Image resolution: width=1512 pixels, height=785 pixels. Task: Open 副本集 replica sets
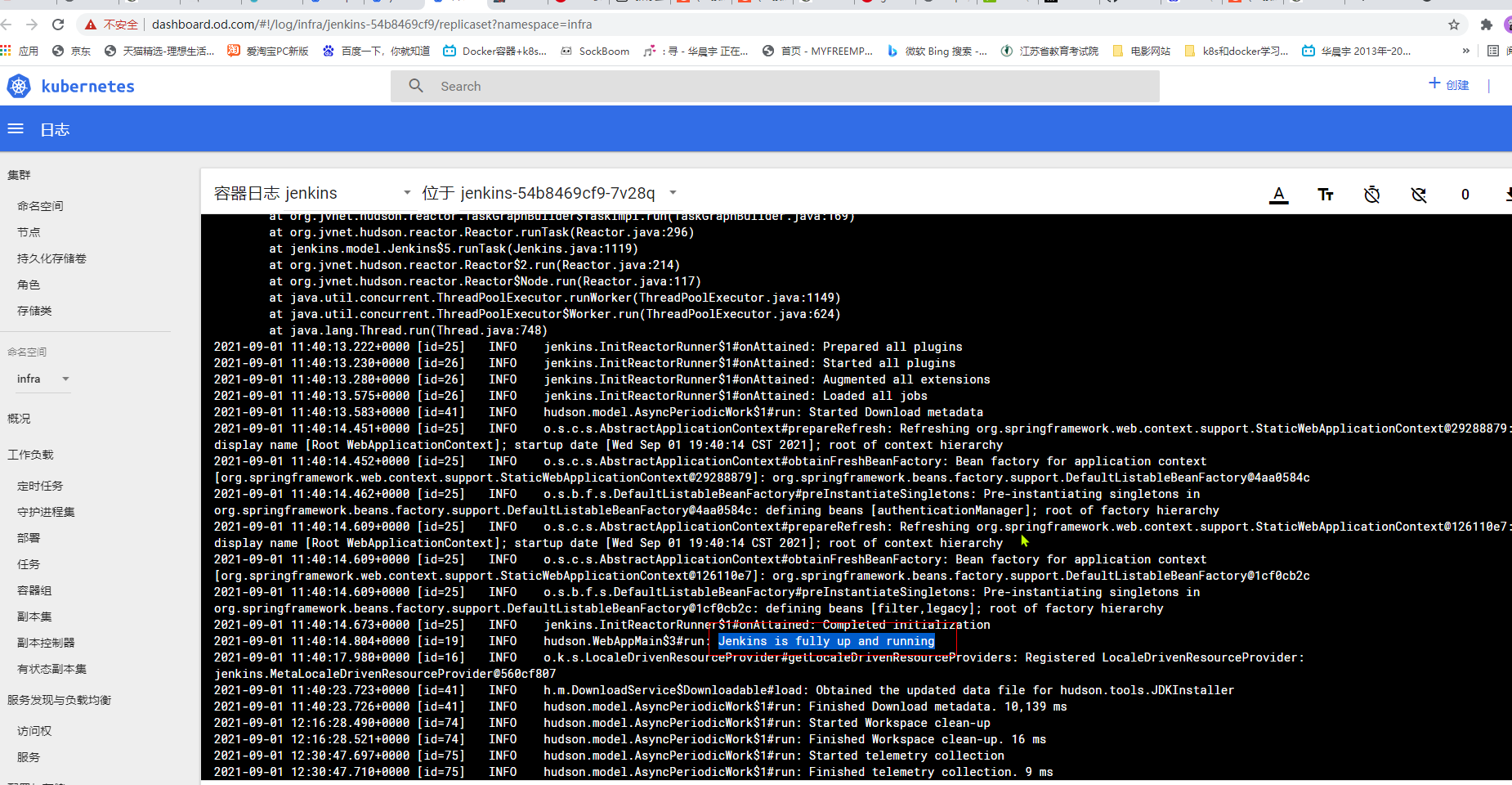click(34, 617)
